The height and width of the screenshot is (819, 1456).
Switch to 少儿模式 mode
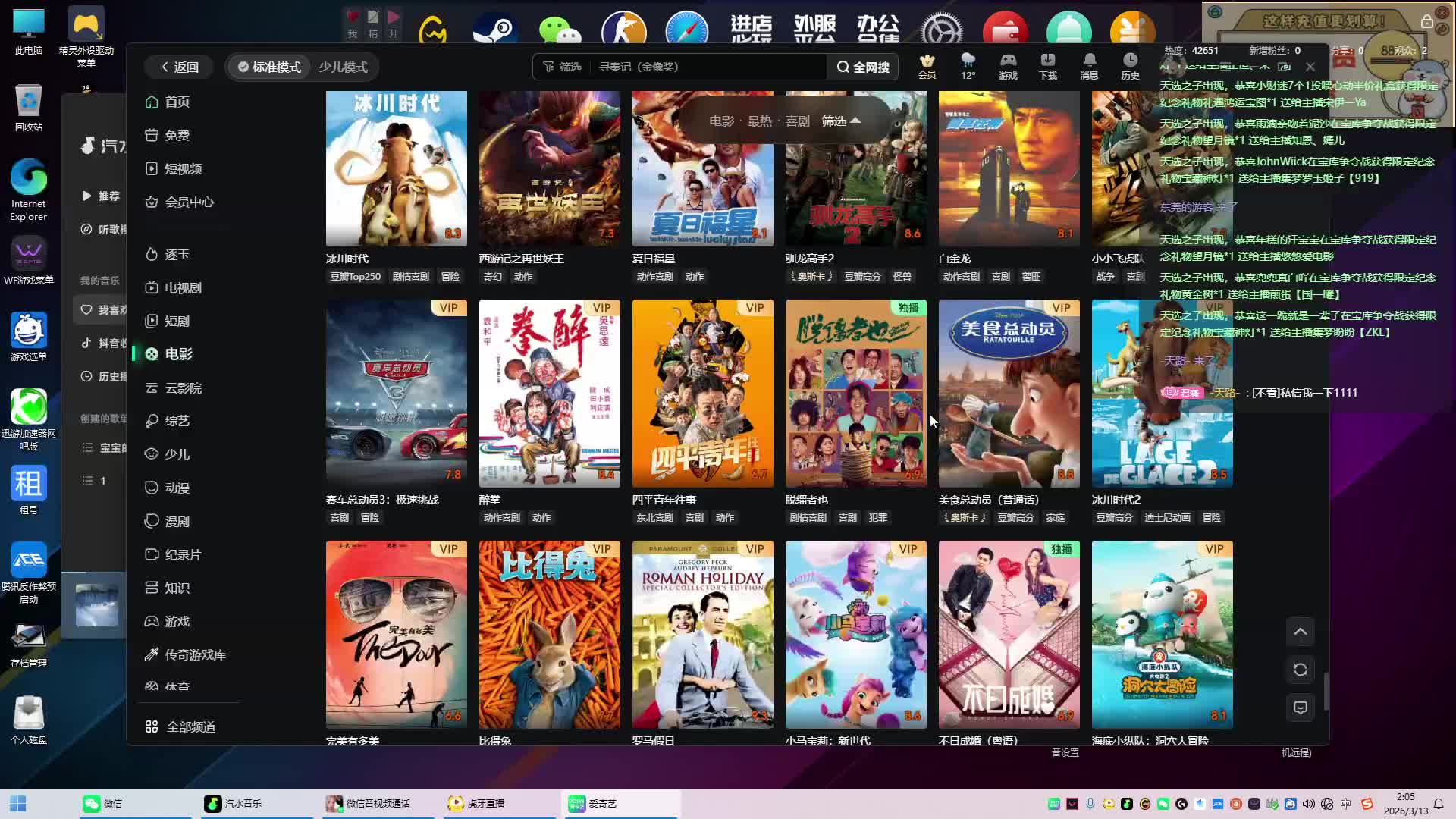click(x=343, y=67)
